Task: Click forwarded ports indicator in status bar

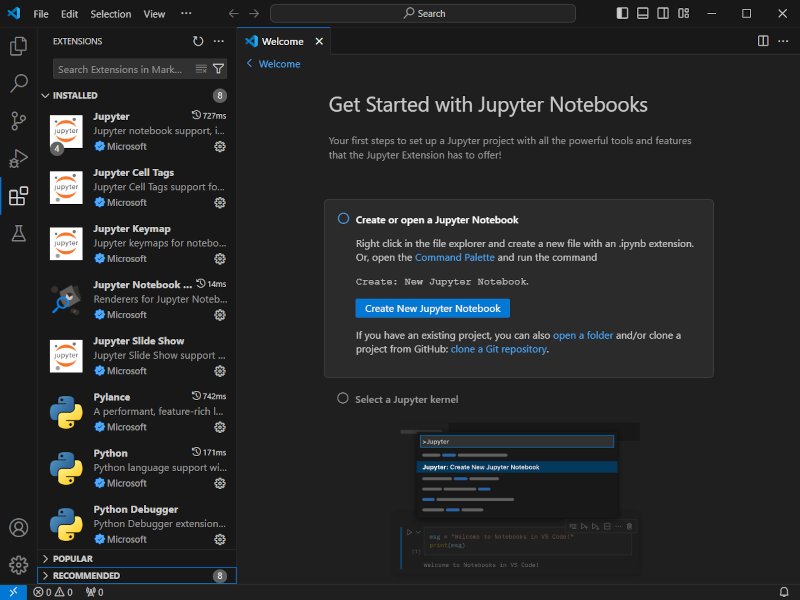Action: coord(95,592)
